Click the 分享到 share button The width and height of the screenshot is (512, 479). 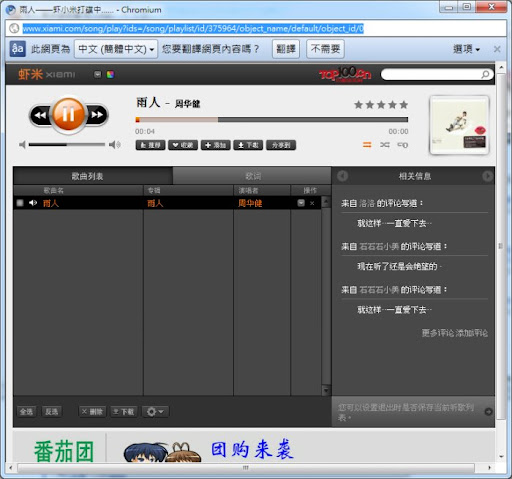point(281,145)
